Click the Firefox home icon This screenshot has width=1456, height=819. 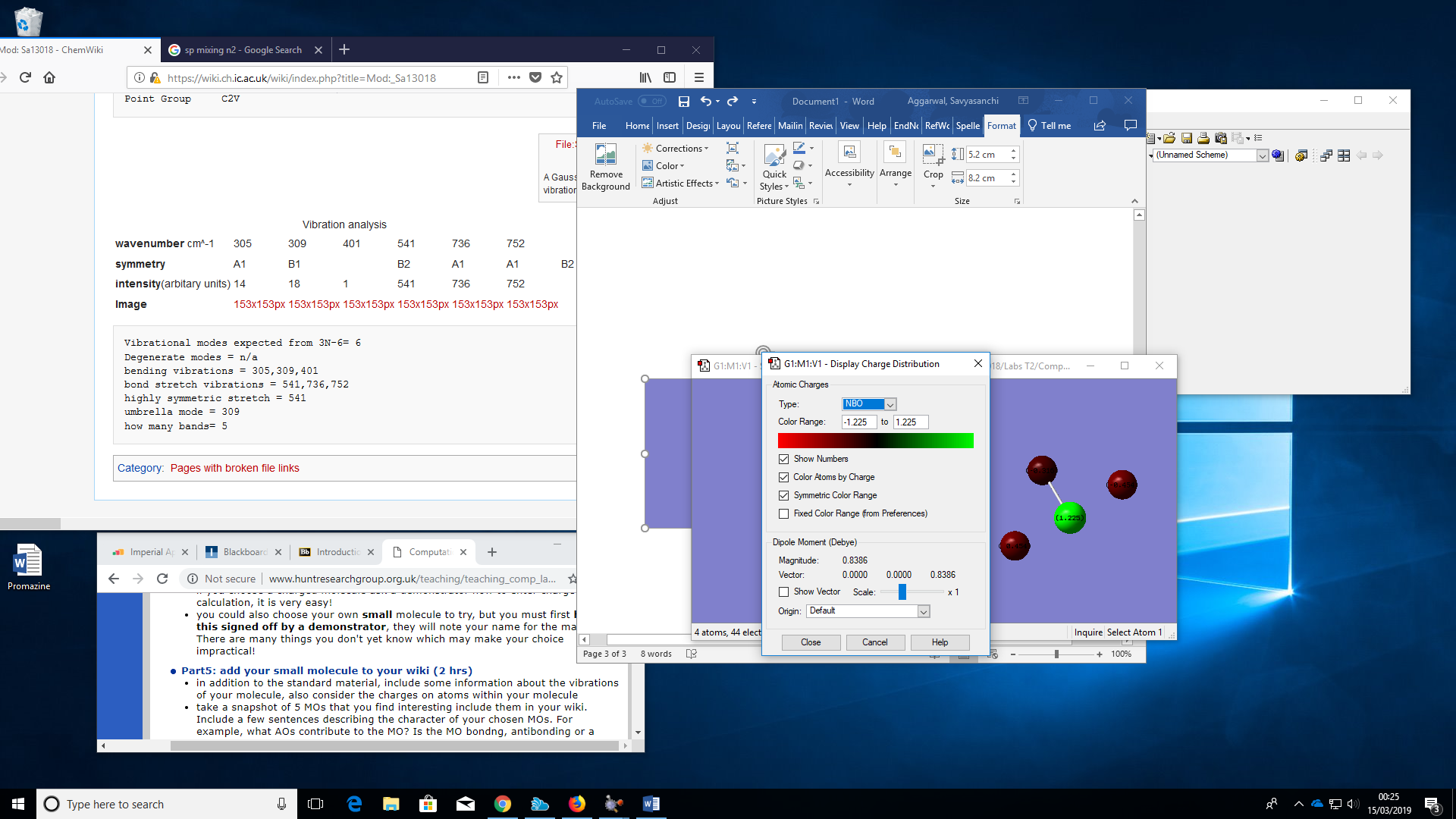pyautogui.click(x=49, y=77)
